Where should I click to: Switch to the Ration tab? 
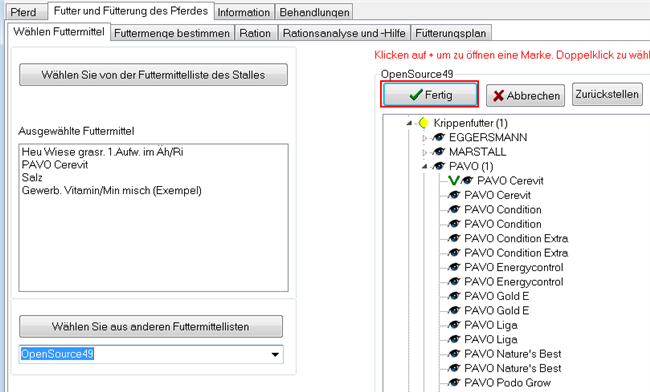(255, 33)
